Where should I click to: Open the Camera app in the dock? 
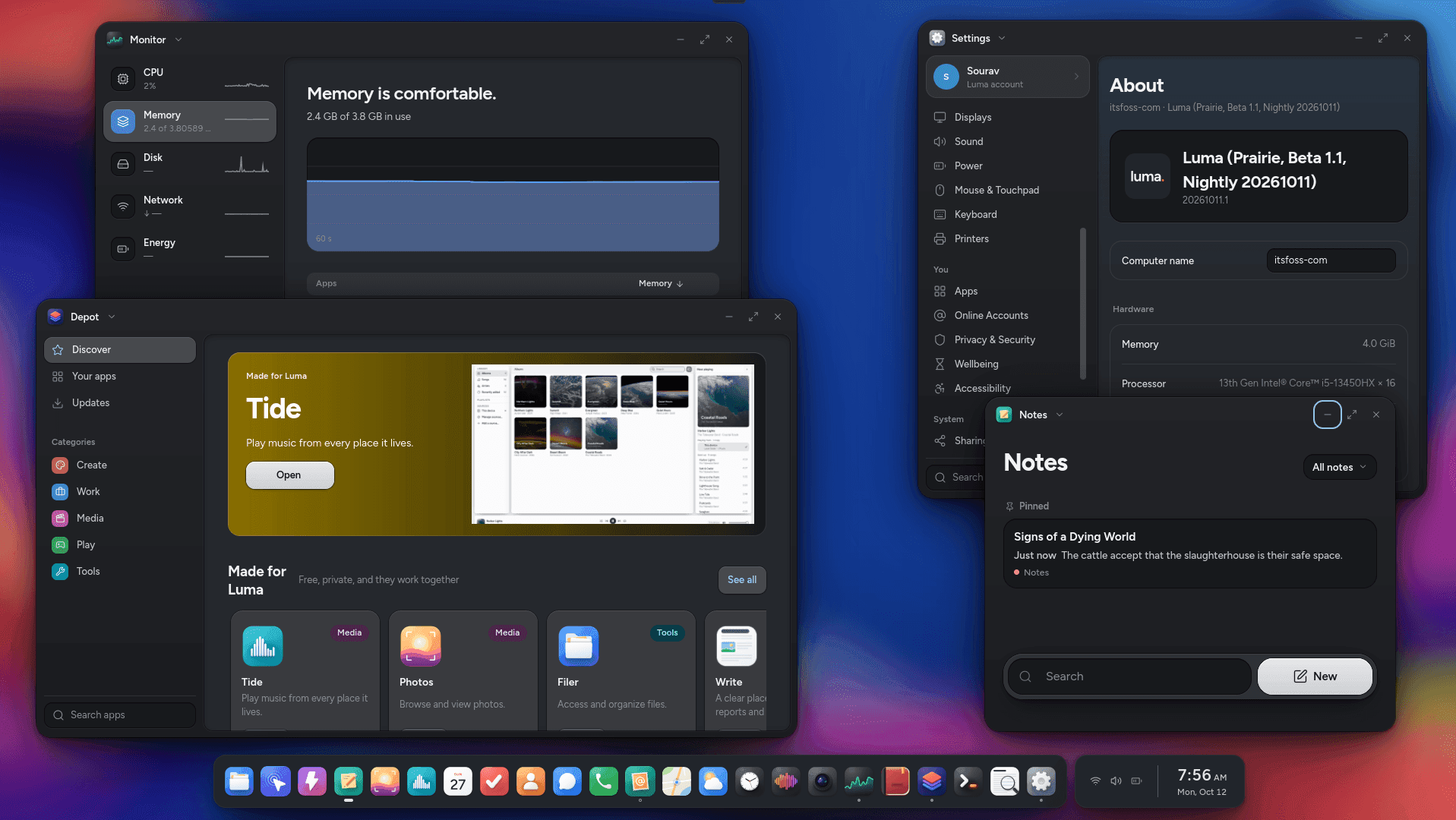tap(823, 781)
